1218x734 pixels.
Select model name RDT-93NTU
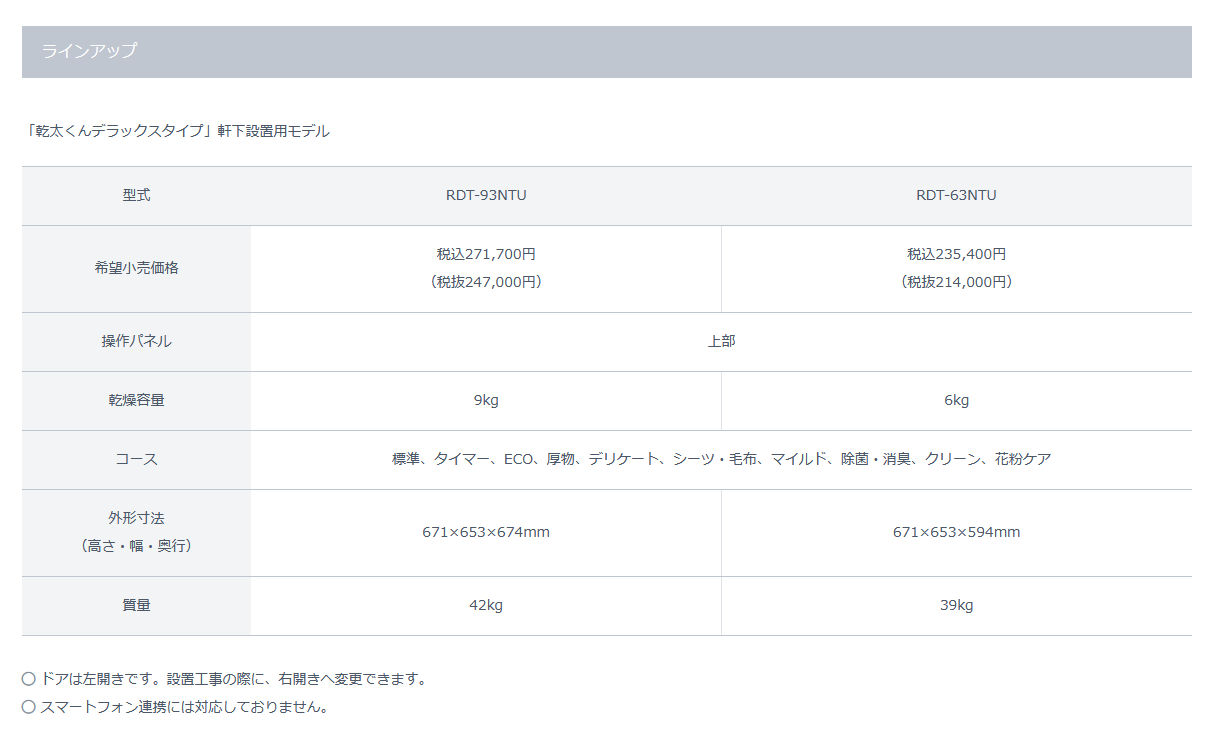[486, 195]
